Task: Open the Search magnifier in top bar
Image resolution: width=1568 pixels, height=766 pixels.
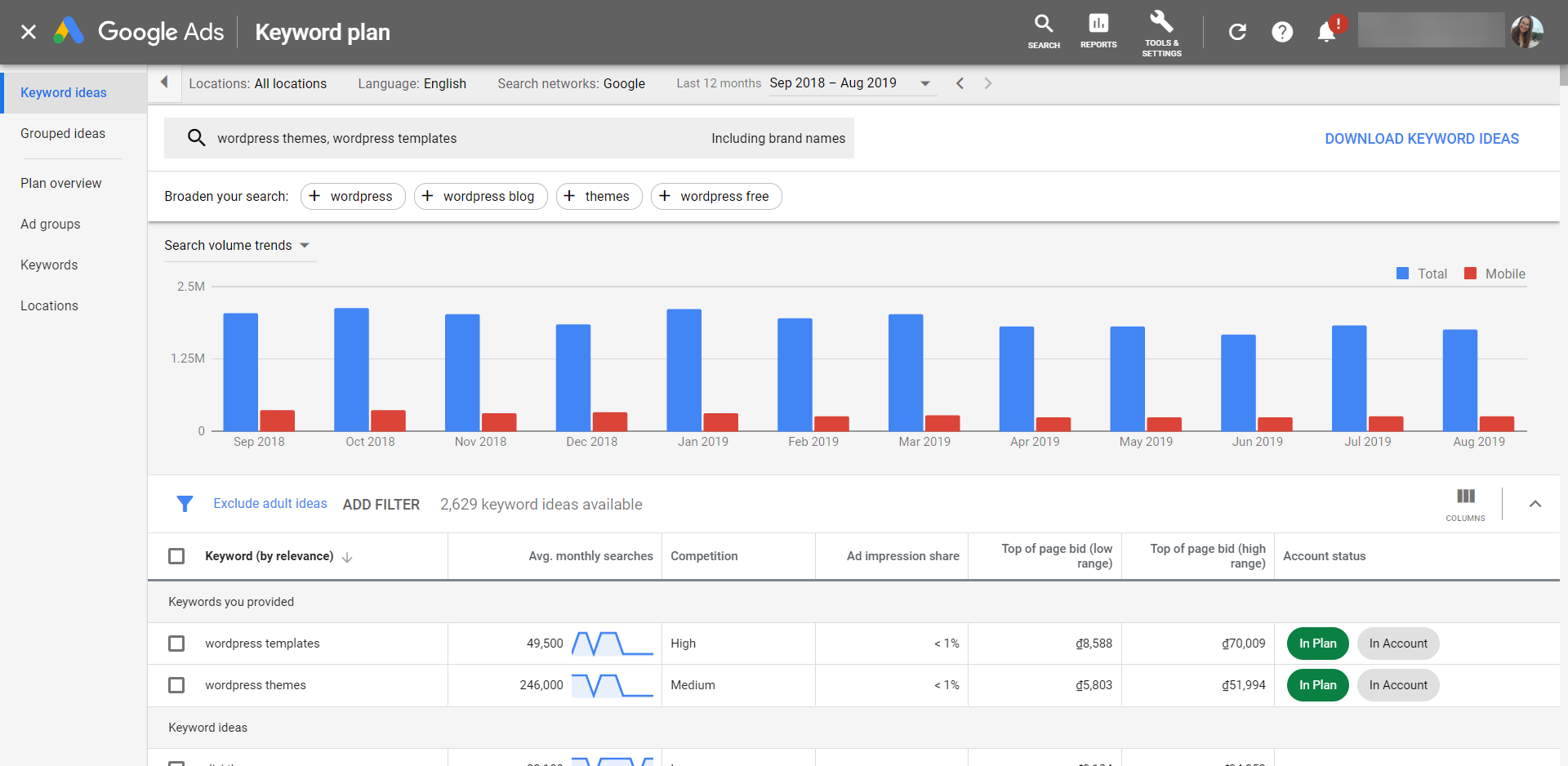Action: [x=1043, y=31]
